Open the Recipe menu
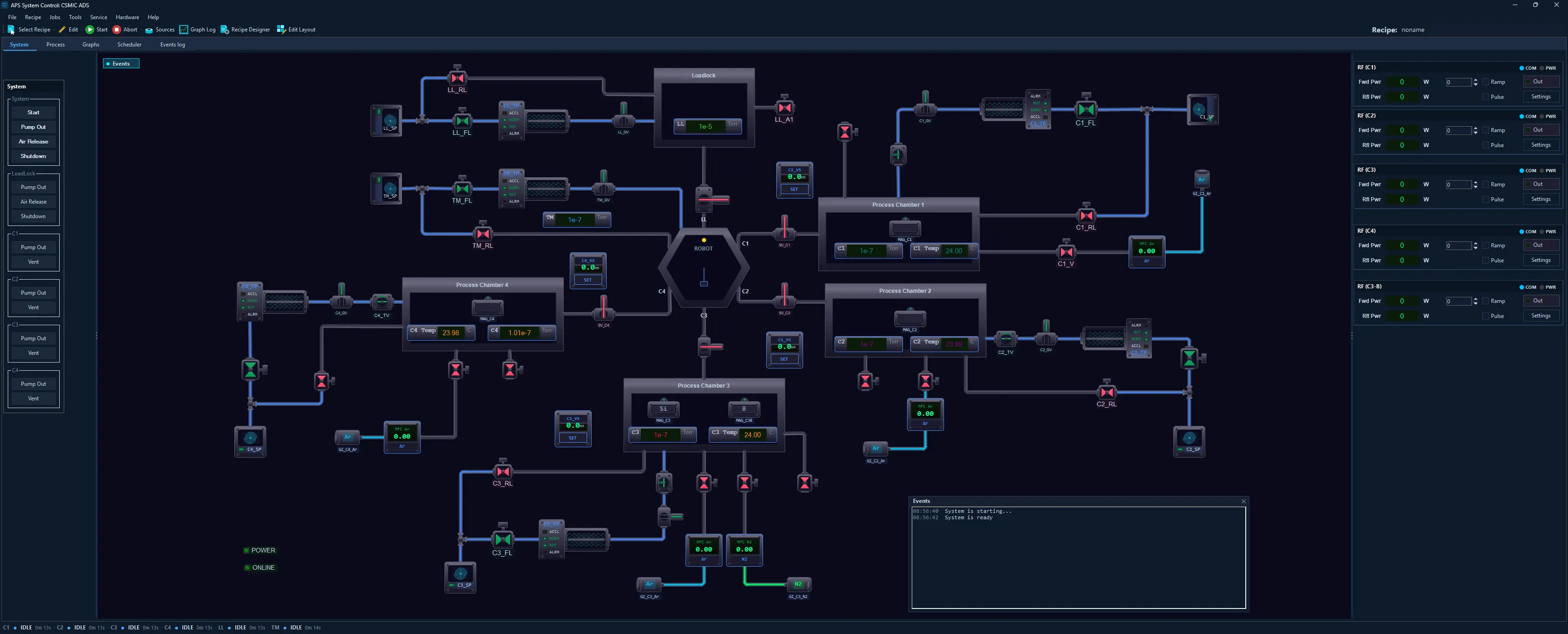The width and height of the screenshot is (1568, 634). click(33, 17)
